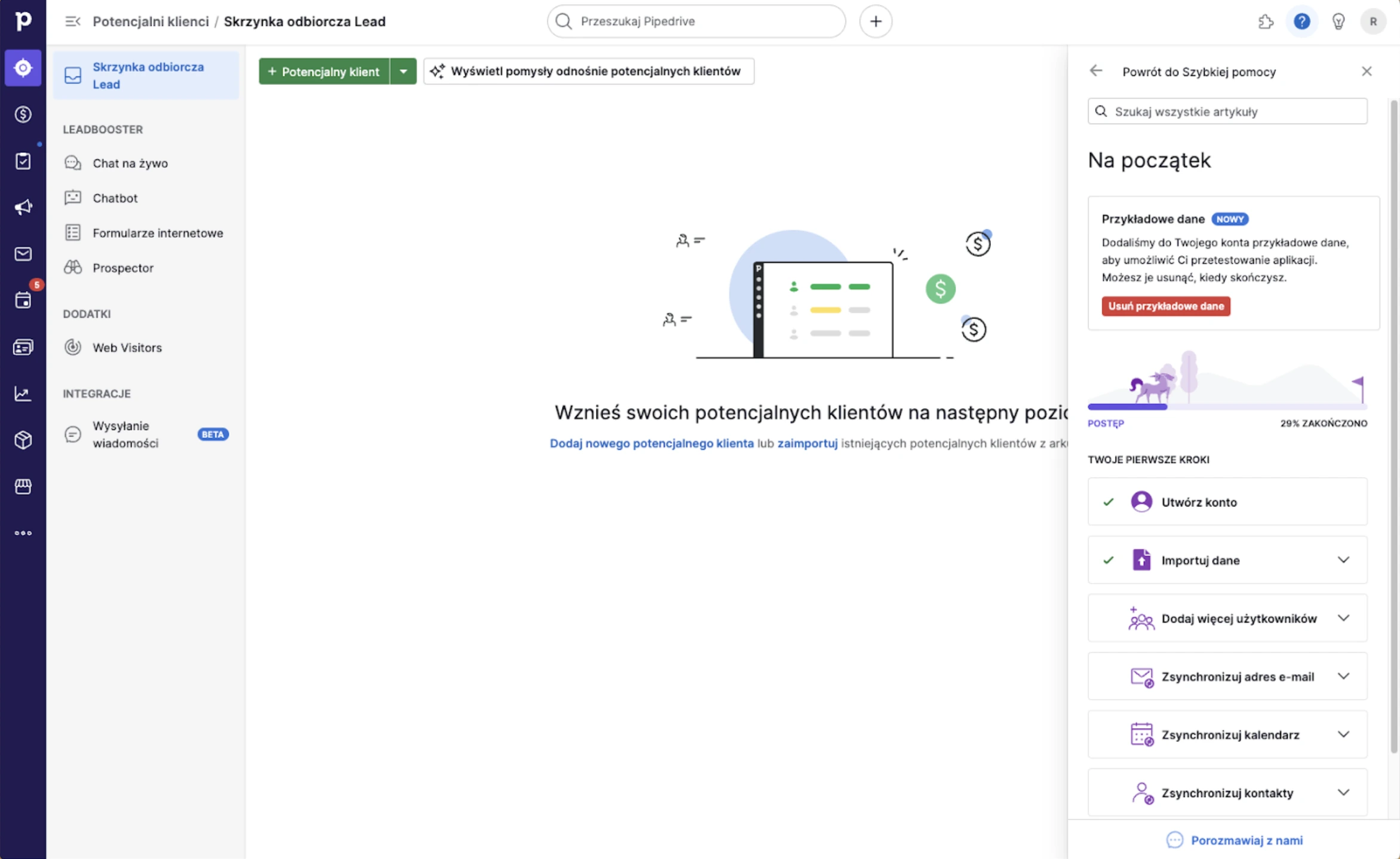Close the quick help panel
Screen dimensions: 1400x859
(1367, 71)
